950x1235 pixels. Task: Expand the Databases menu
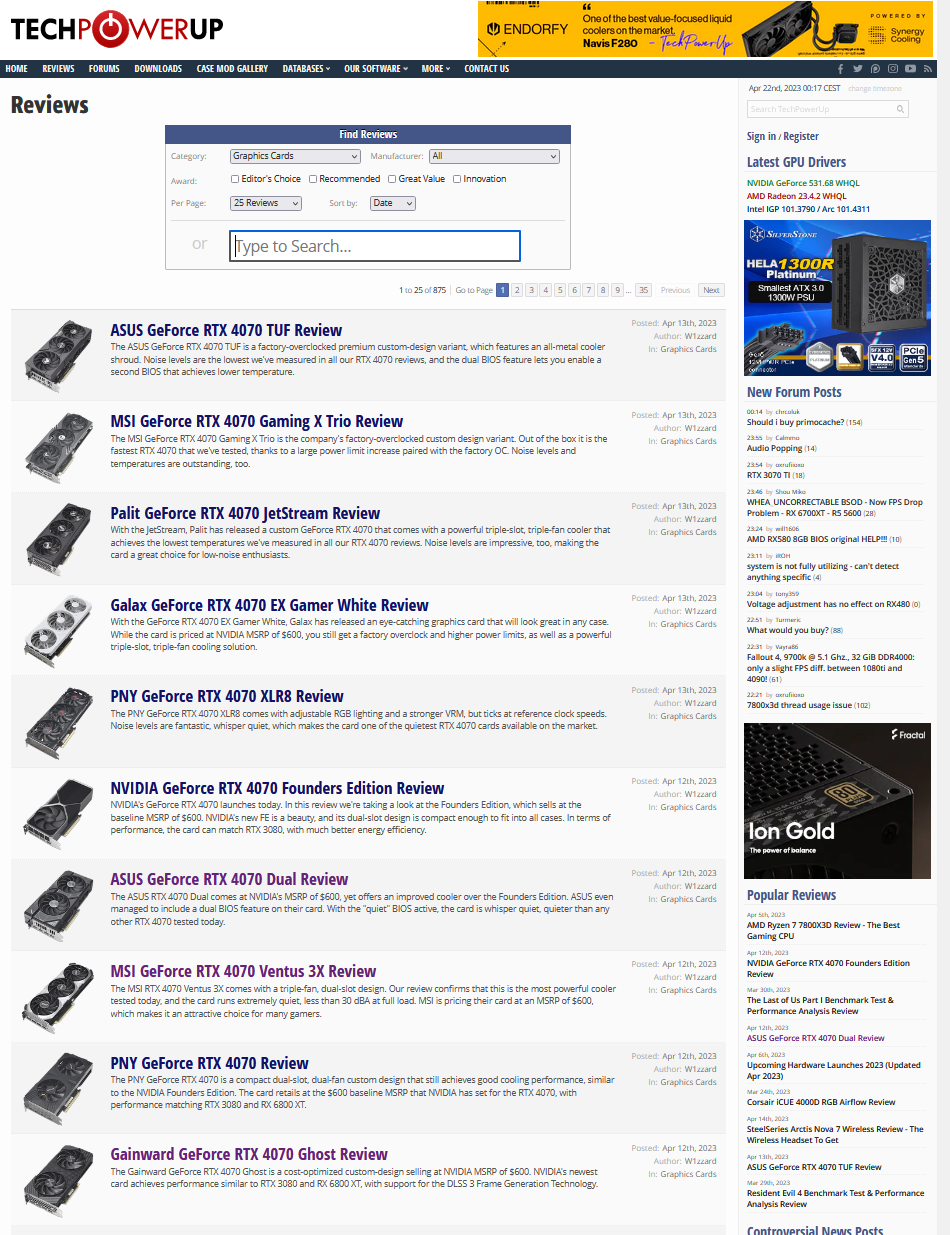click(x=306, y=69)
